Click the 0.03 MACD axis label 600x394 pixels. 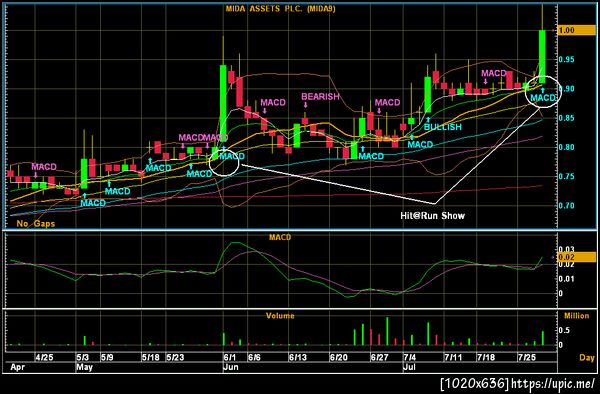click(567, 249)
